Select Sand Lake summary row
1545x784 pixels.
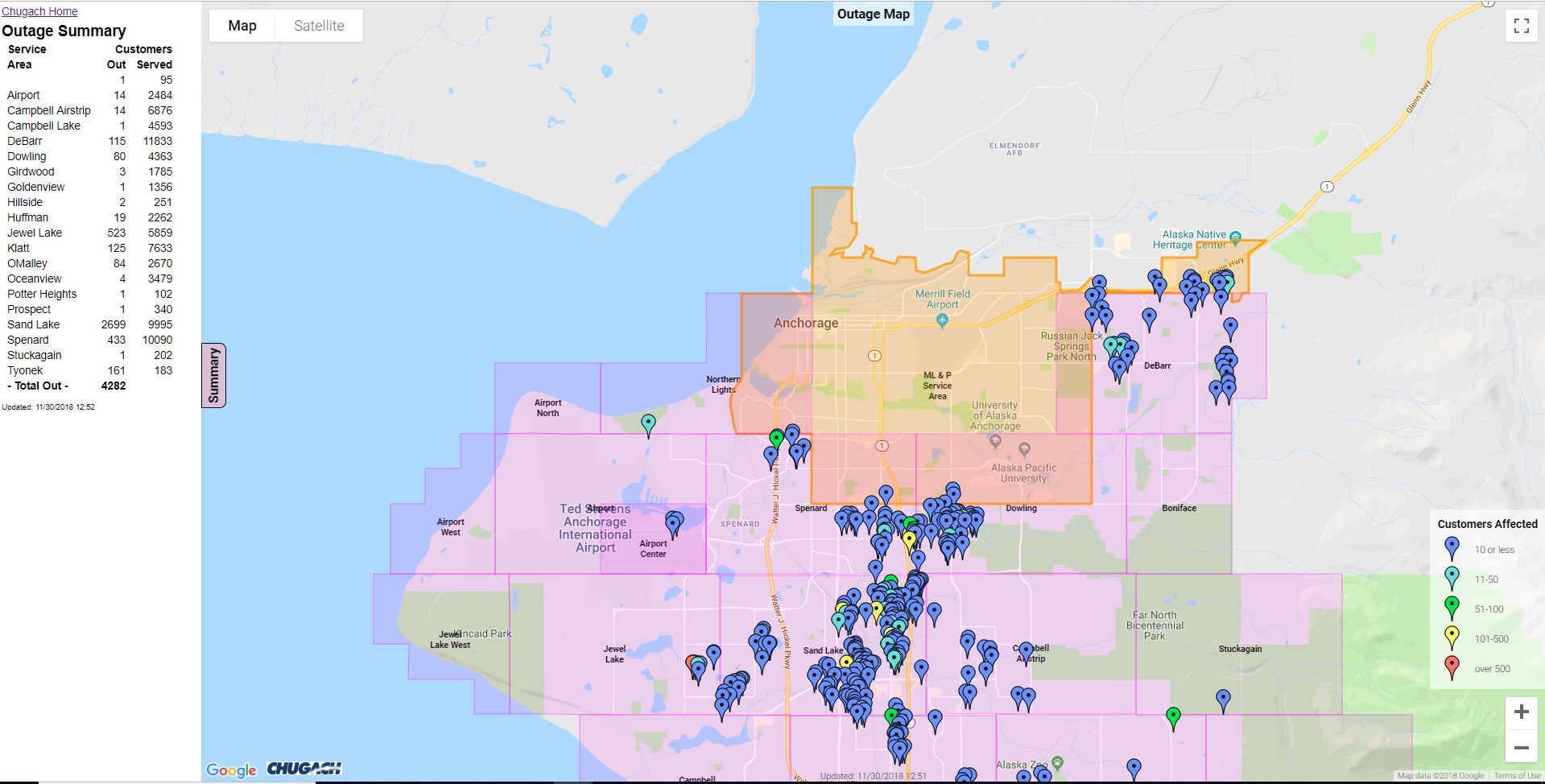click(89, 324)
